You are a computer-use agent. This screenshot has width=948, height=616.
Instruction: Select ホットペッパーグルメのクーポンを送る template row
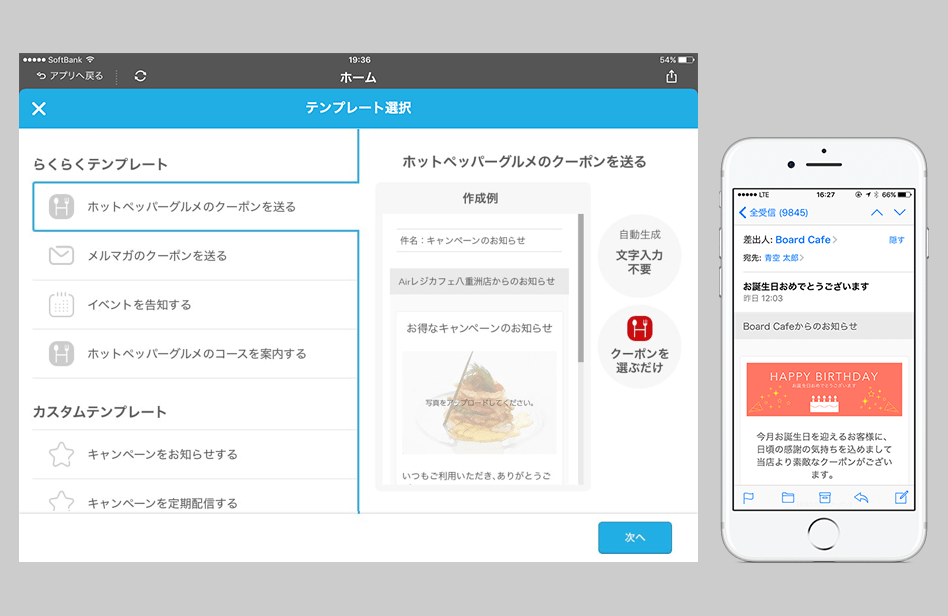tap(195, 207)
